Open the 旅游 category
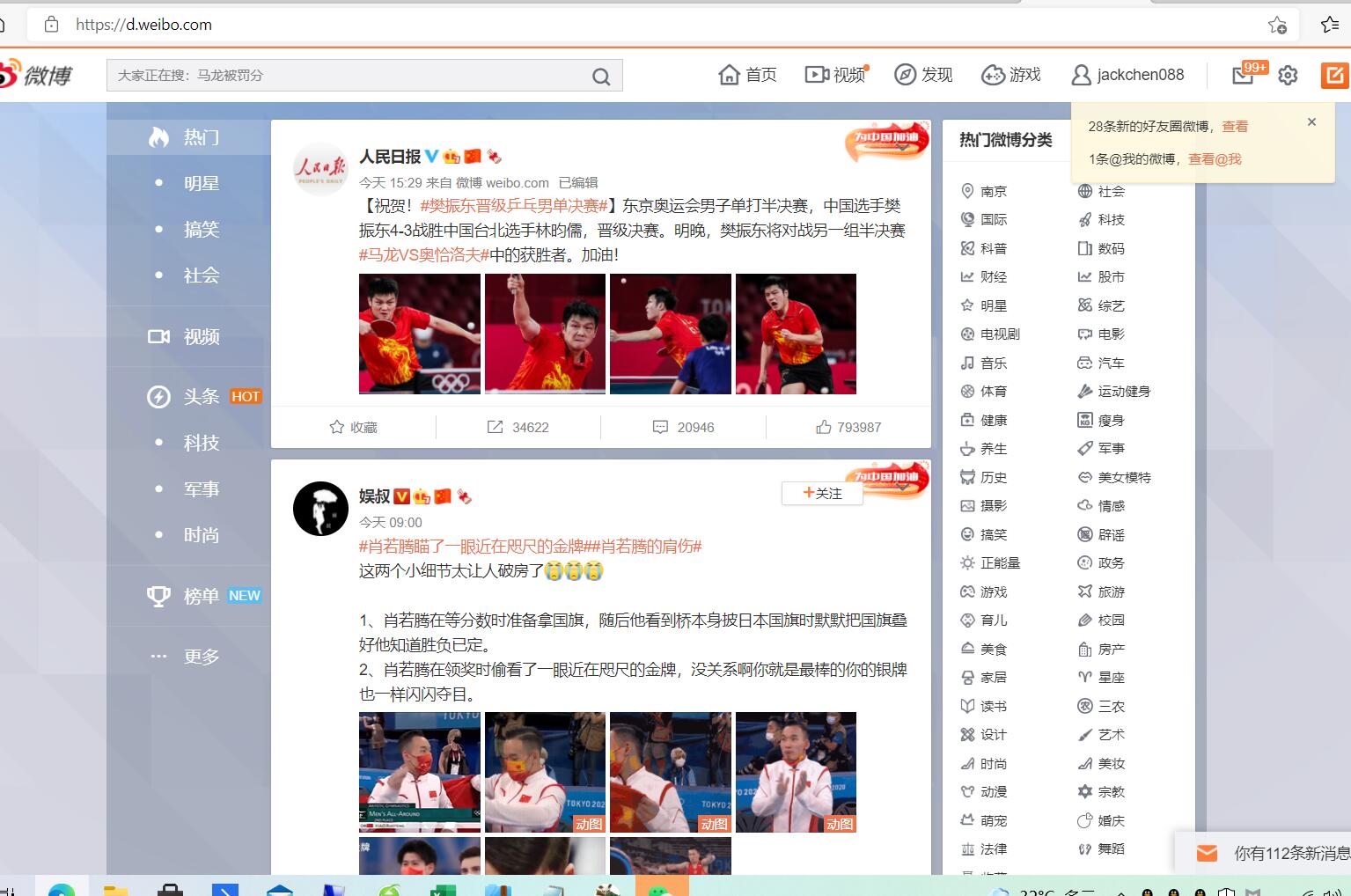This screenshot has width=1351, height=896. 1101,591
